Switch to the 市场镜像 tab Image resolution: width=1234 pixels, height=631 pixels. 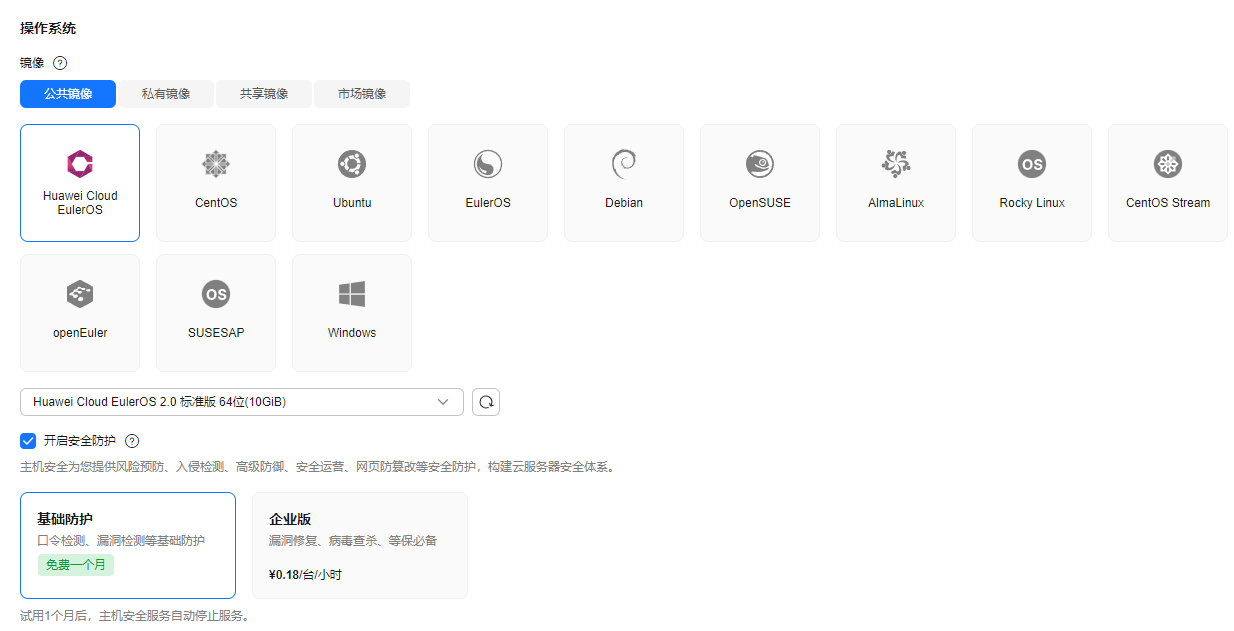coord(362,94)
